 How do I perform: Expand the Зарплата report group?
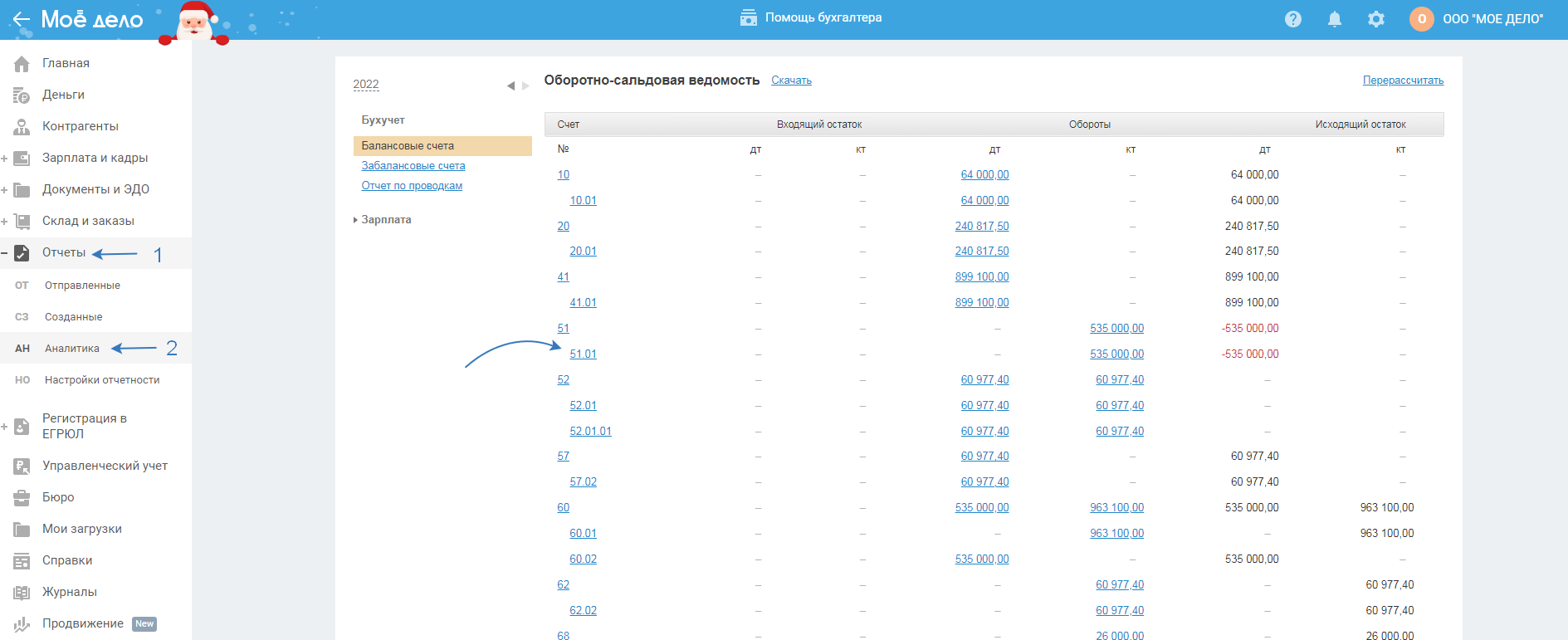tap(386, 220)
